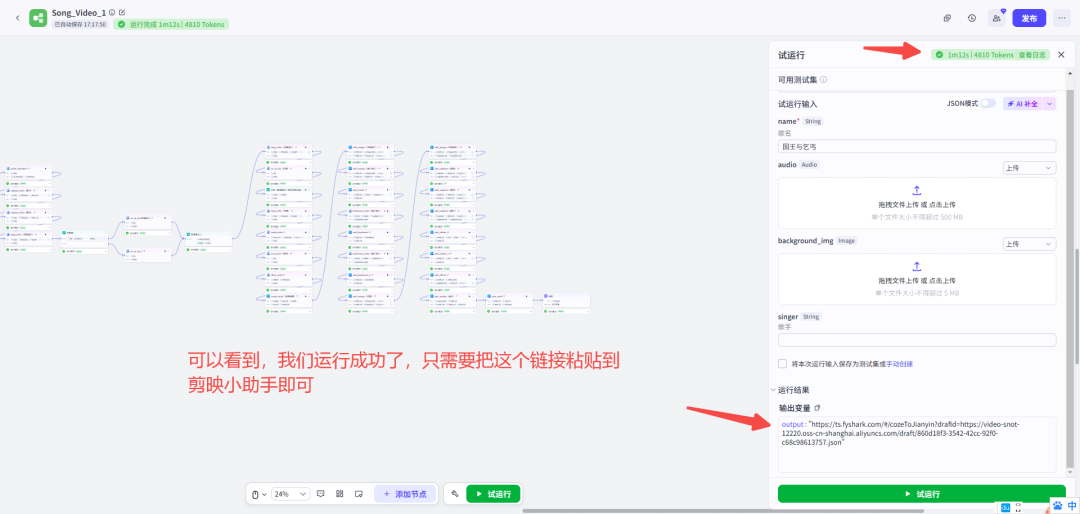This screenshot has height=514, width=1080.
Task: Click the auto-layout grid icon
Action: pyautogui.click(x=340, y=494)
